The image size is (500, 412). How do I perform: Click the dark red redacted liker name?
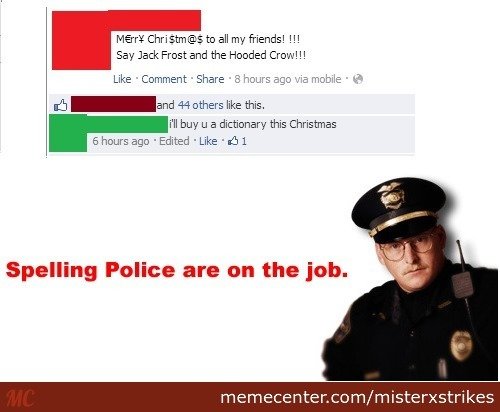coord(113,104)
